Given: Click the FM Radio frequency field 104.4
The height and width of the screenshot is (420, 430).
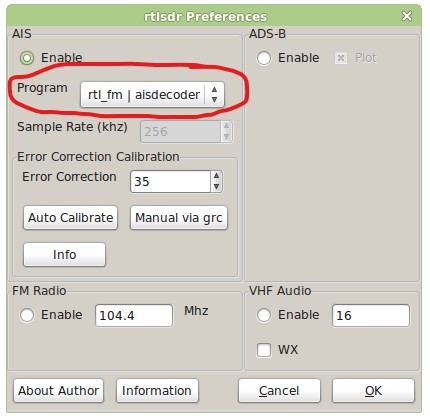Looking at the screenshot, I should [134, 315].
